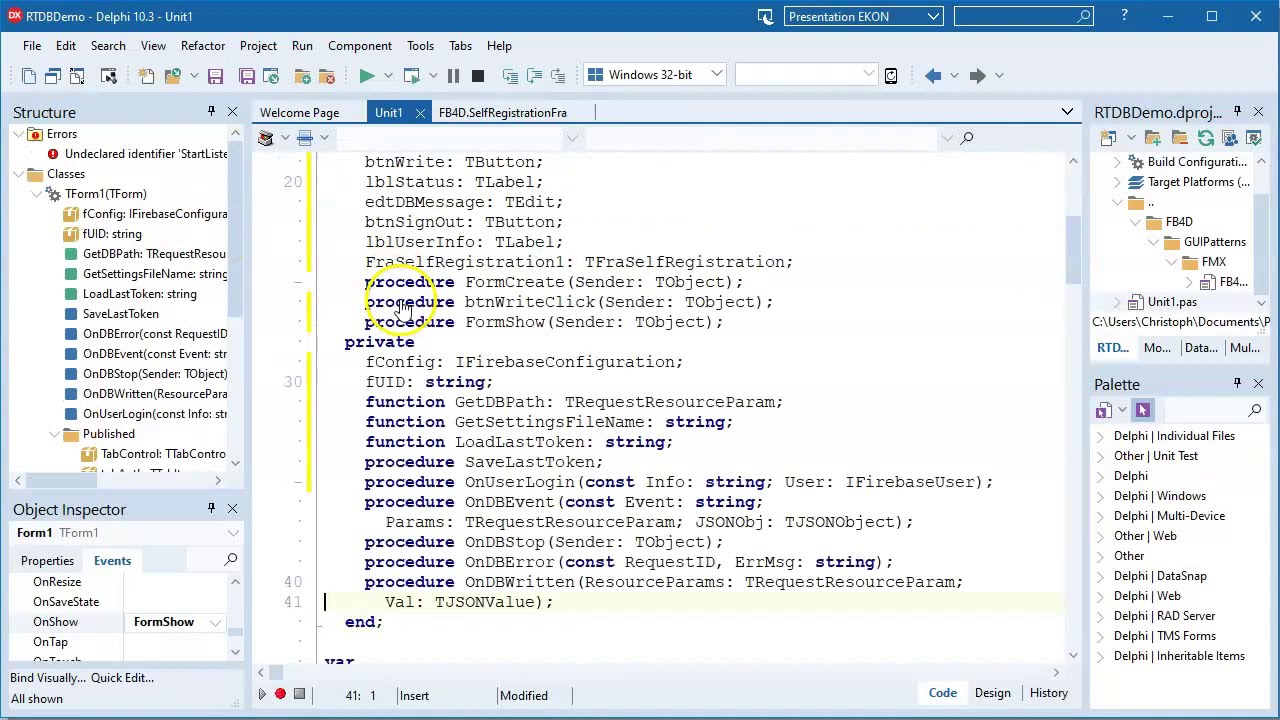Open the Refactor menu
The image size is (1280, 720).
[x=203, y=46]
